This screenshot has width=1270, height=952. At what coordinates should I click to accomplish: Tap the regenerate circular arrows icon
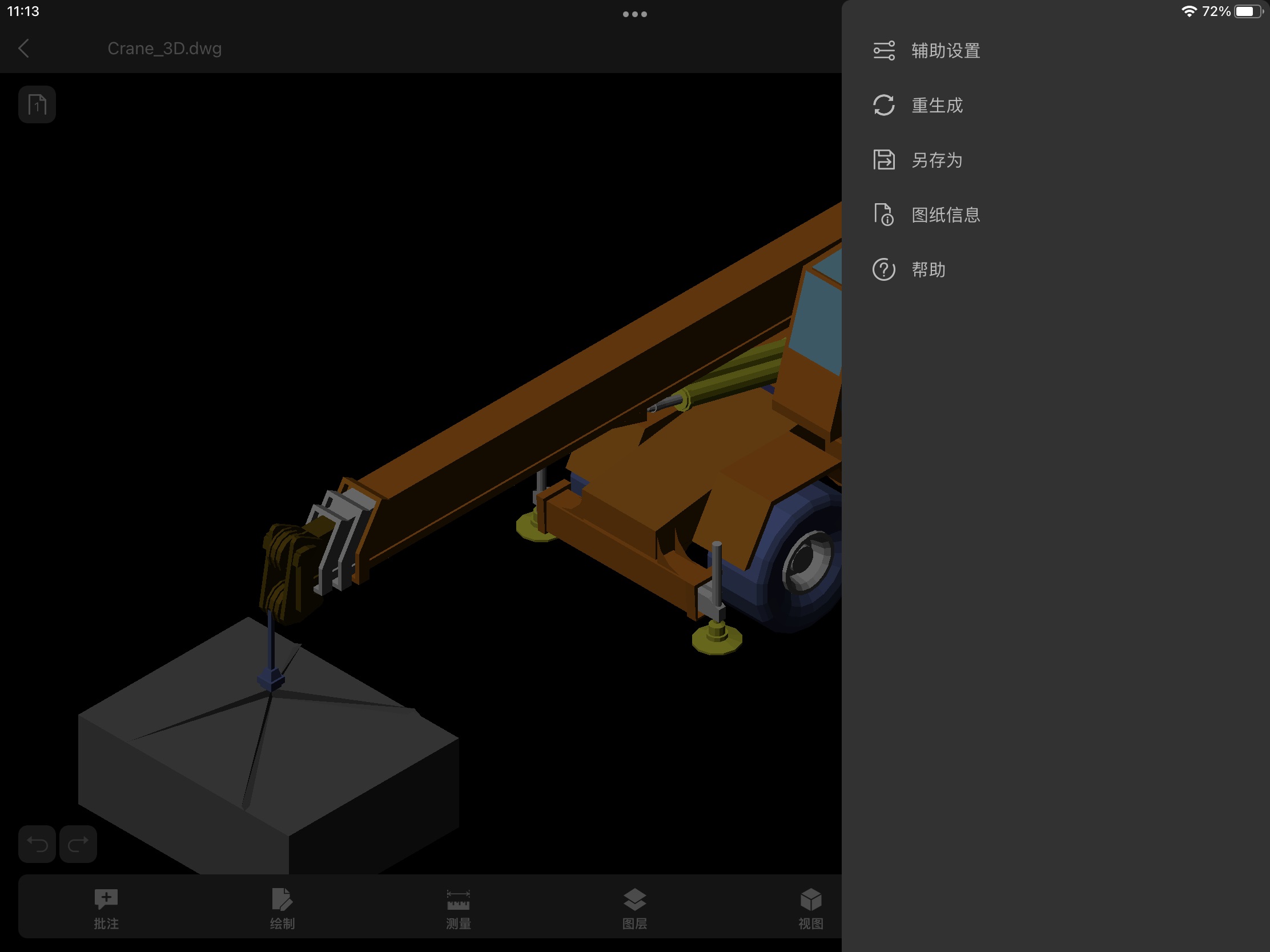[883, 105]
